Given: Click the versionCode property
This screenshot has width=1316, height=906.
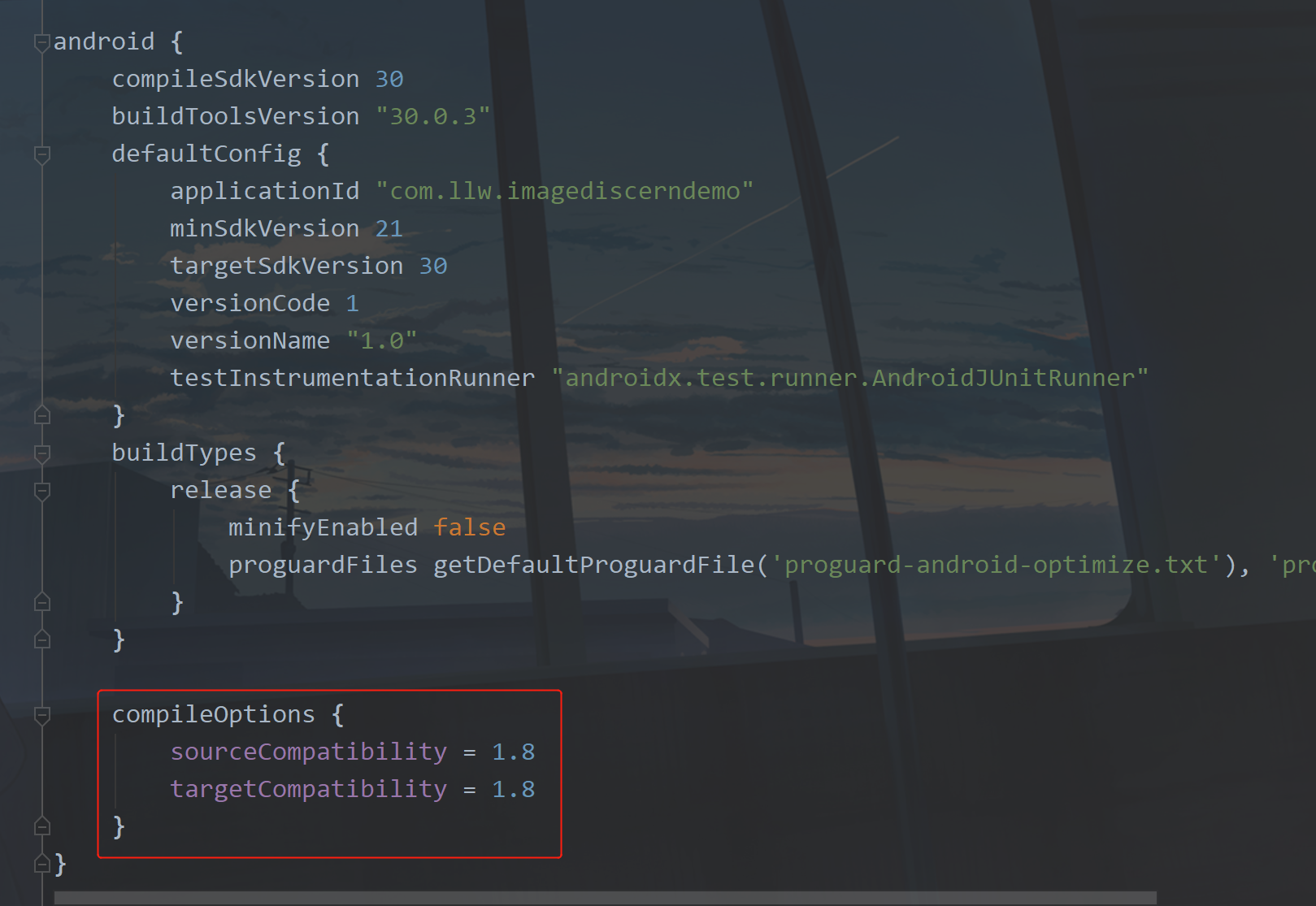Looking at the screenshot, I should pos(250,303).
